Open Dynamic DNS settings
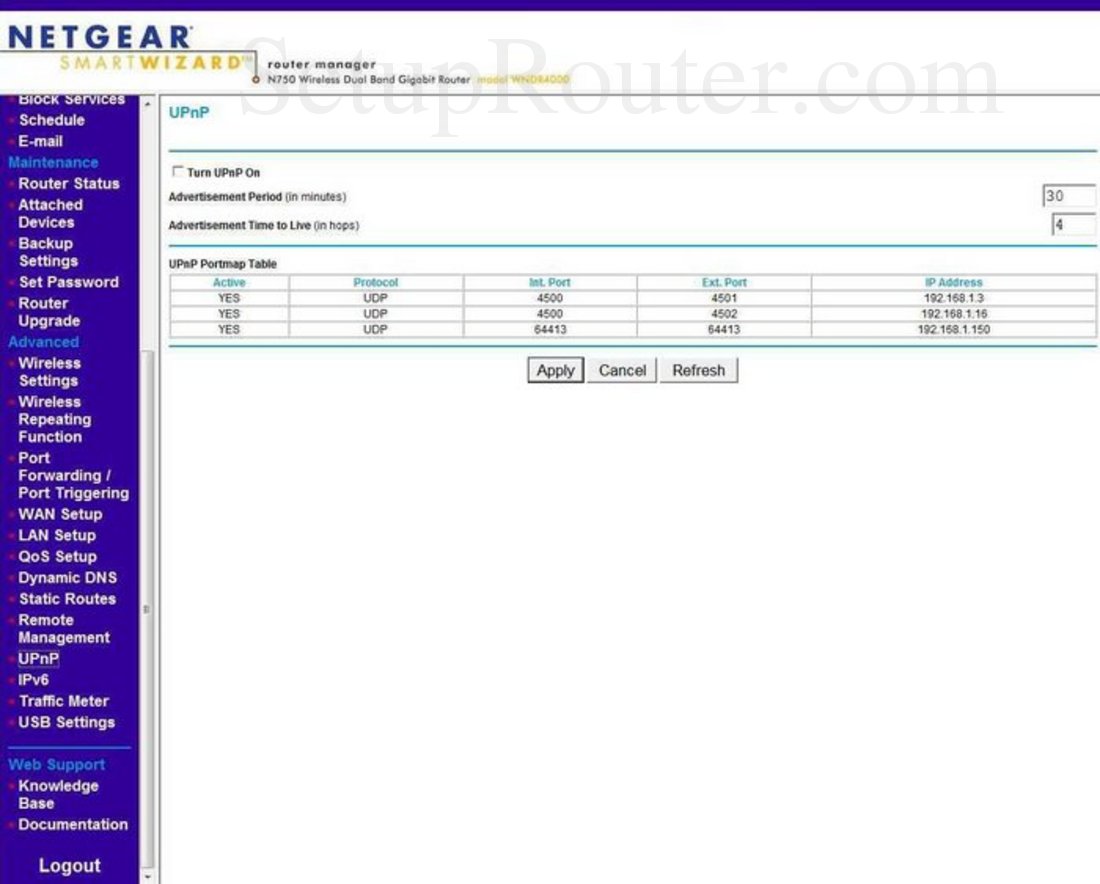This screenshot has height=884, width=1100. click(67, 577)
